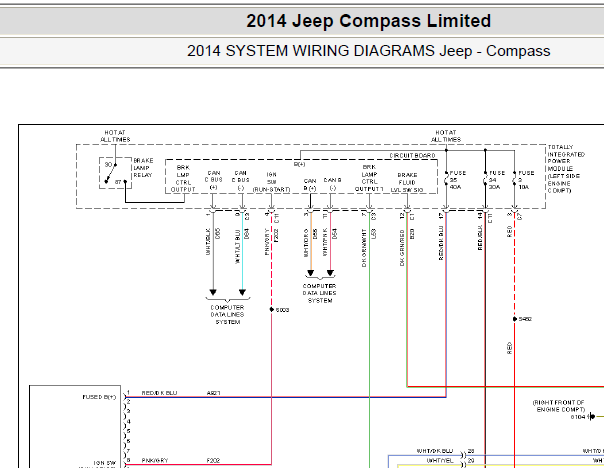Screen dimensions: 604x468
Task: Select the "FUSE 2 10A" label
Action: 526,180
